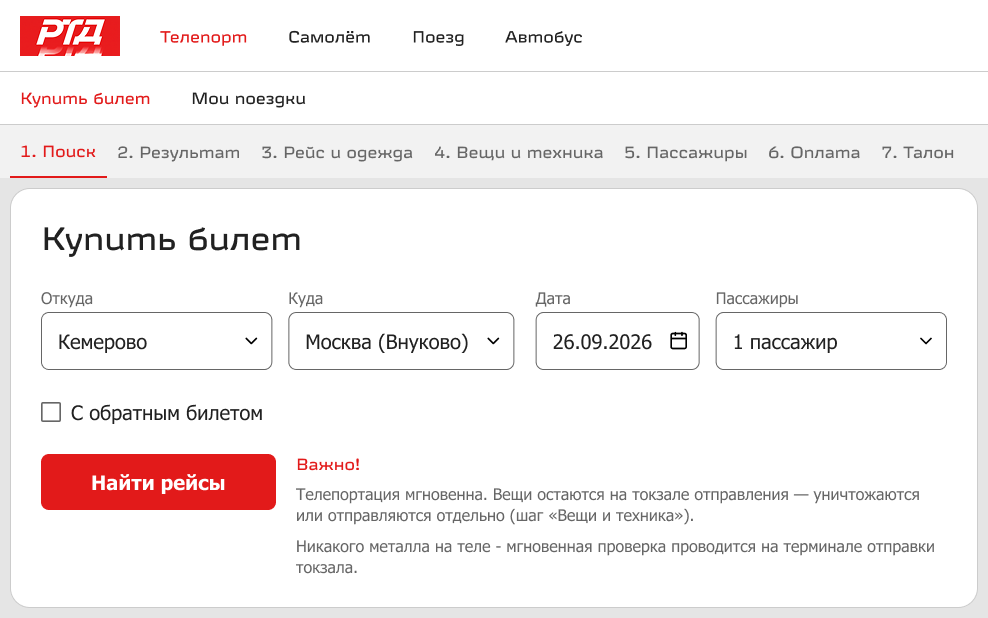This screenshot has width=988, height=618.
Task: Click the date field with 26.09.2026
Action: click(x=618, y=341)
